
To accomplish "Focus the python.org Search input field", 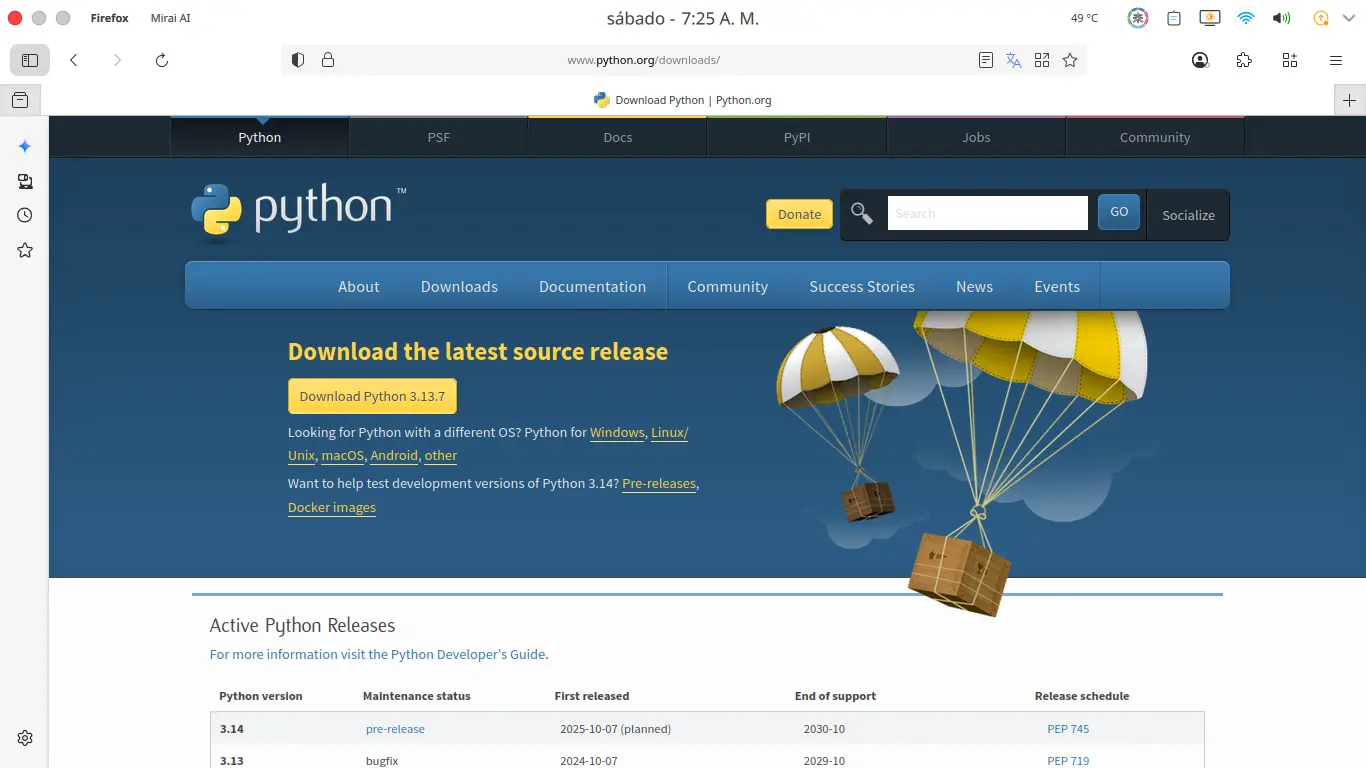I will click(987, 213).
